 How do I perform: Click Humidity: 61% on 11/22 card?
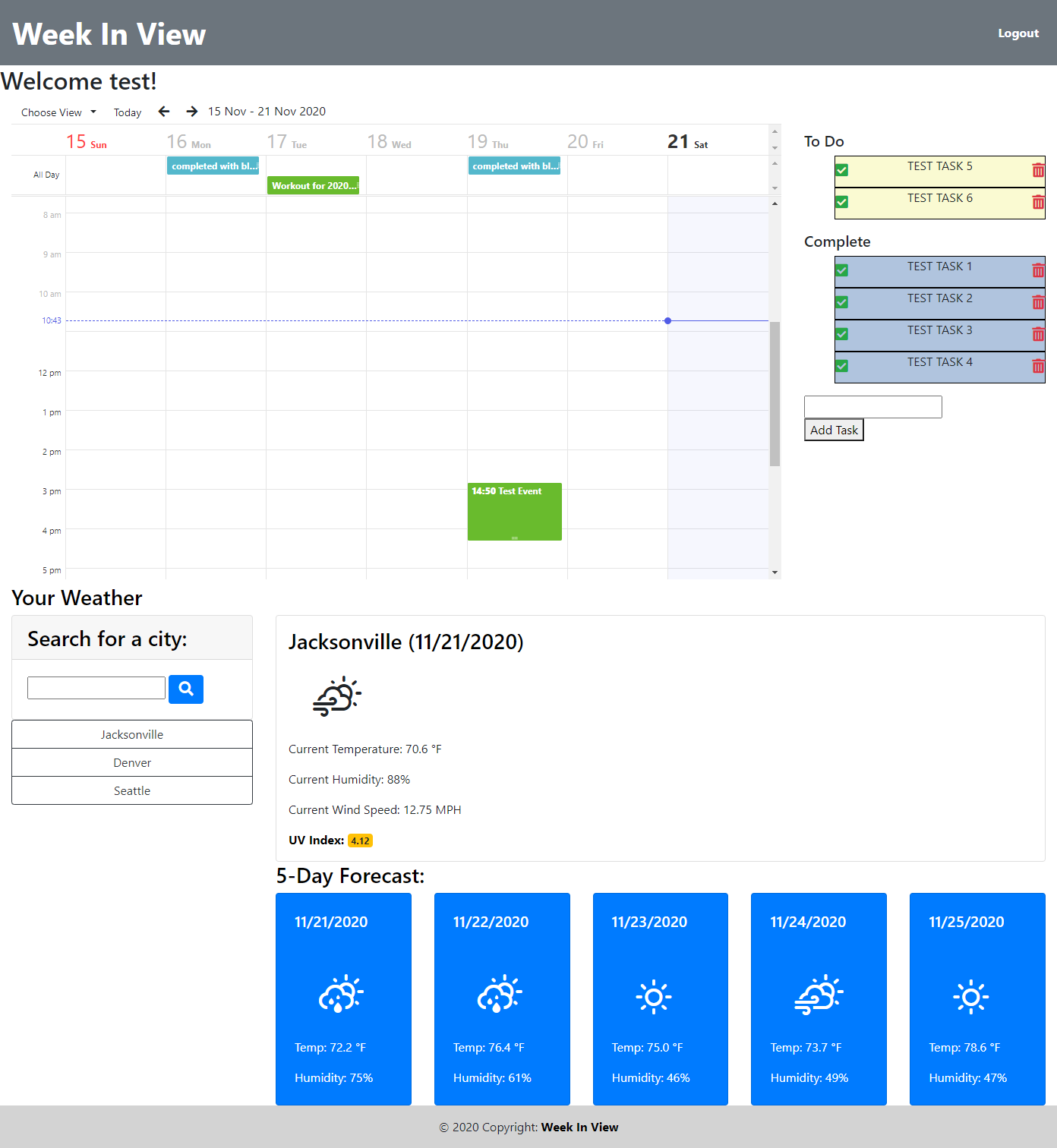[492, 1078]
